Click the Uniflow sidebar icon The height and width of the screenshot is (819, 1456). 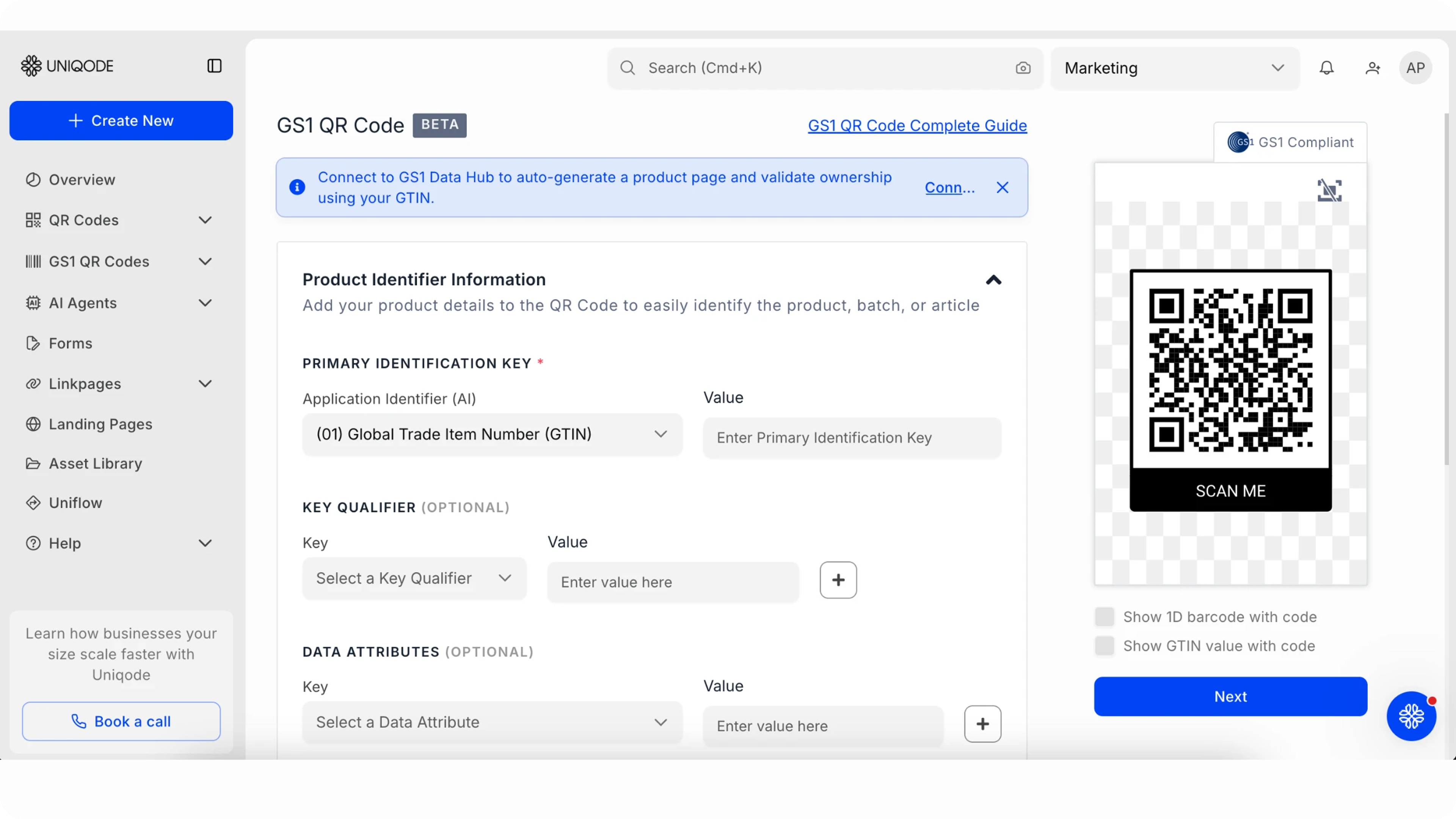[33, 502]
